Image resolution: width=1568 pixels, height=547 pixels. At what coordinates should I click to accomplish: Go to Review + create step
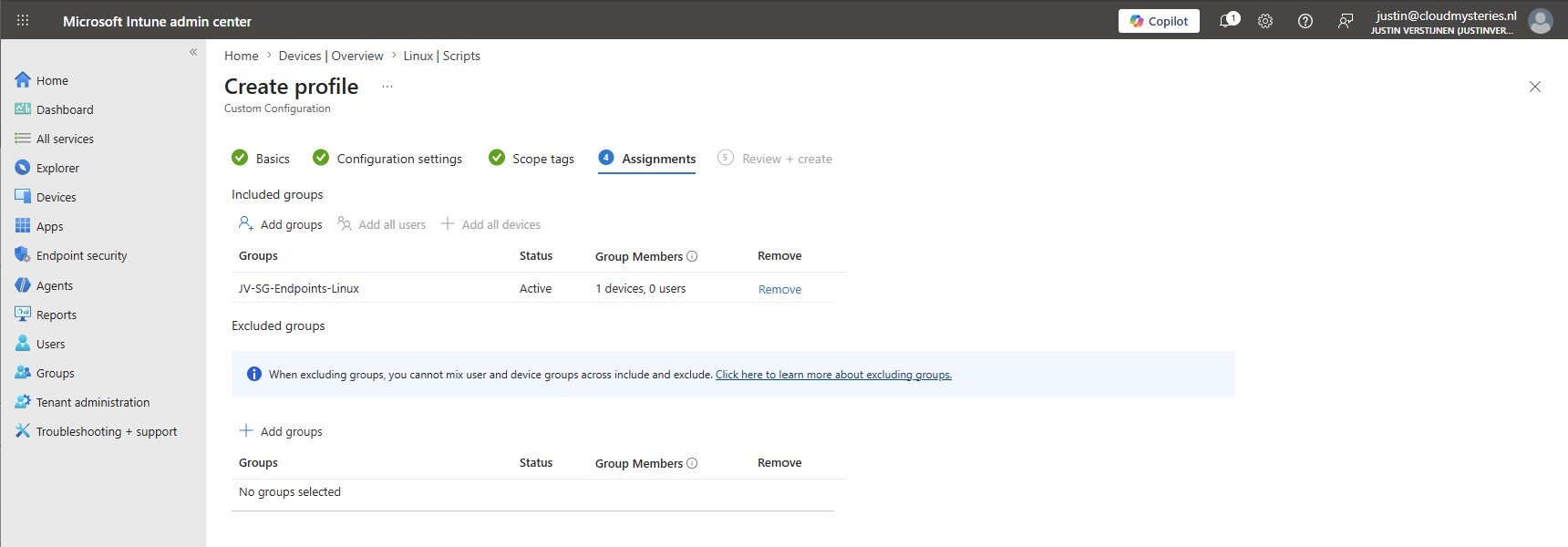pyautogui.click(x=775, y=159)
